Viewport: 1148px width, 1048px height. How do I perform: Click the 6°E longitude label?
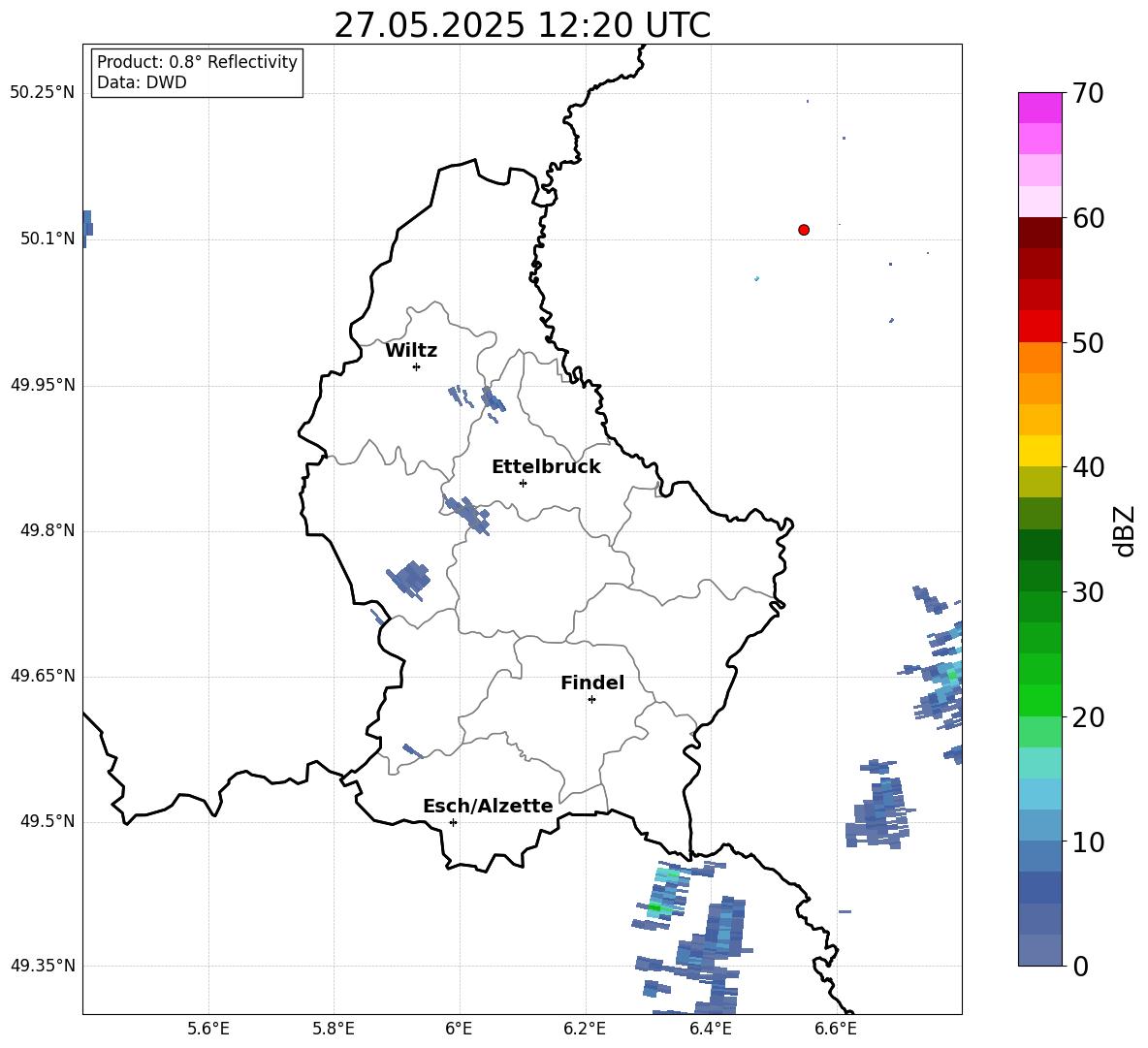point(459,1029)
